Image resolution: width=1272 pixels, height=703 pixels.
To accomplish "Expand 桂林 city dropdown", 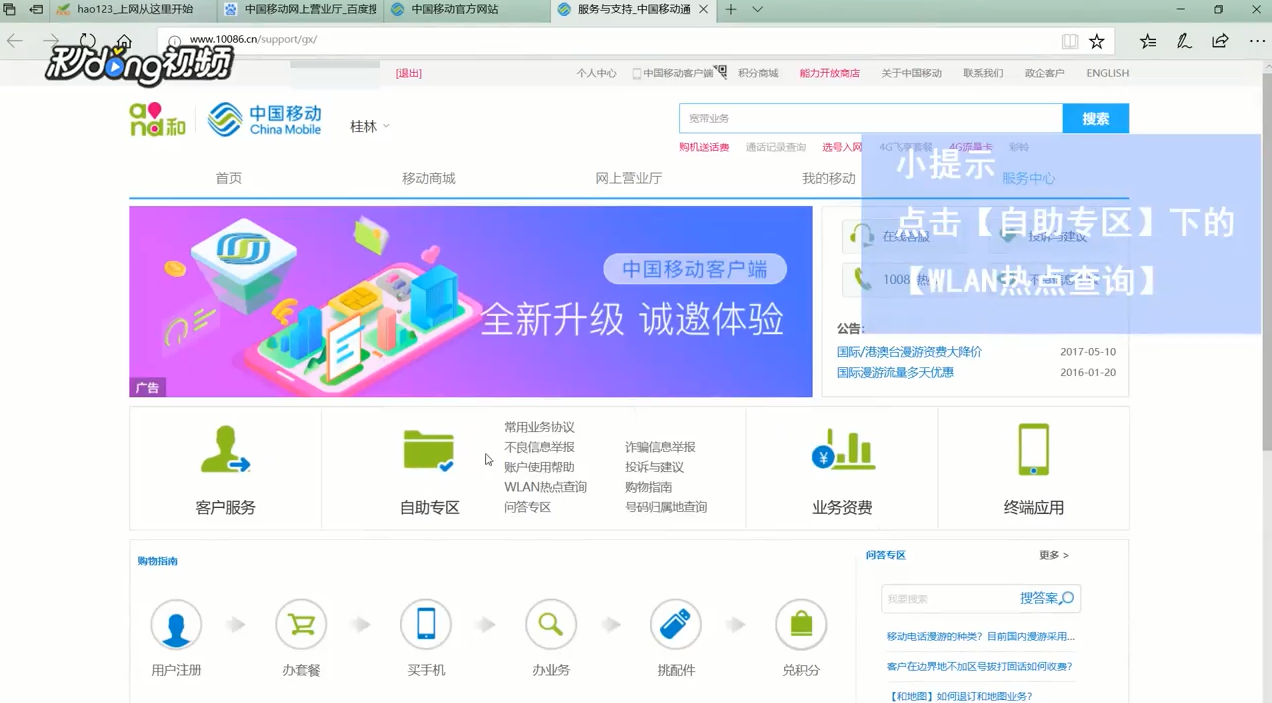I will coord(370,127).
